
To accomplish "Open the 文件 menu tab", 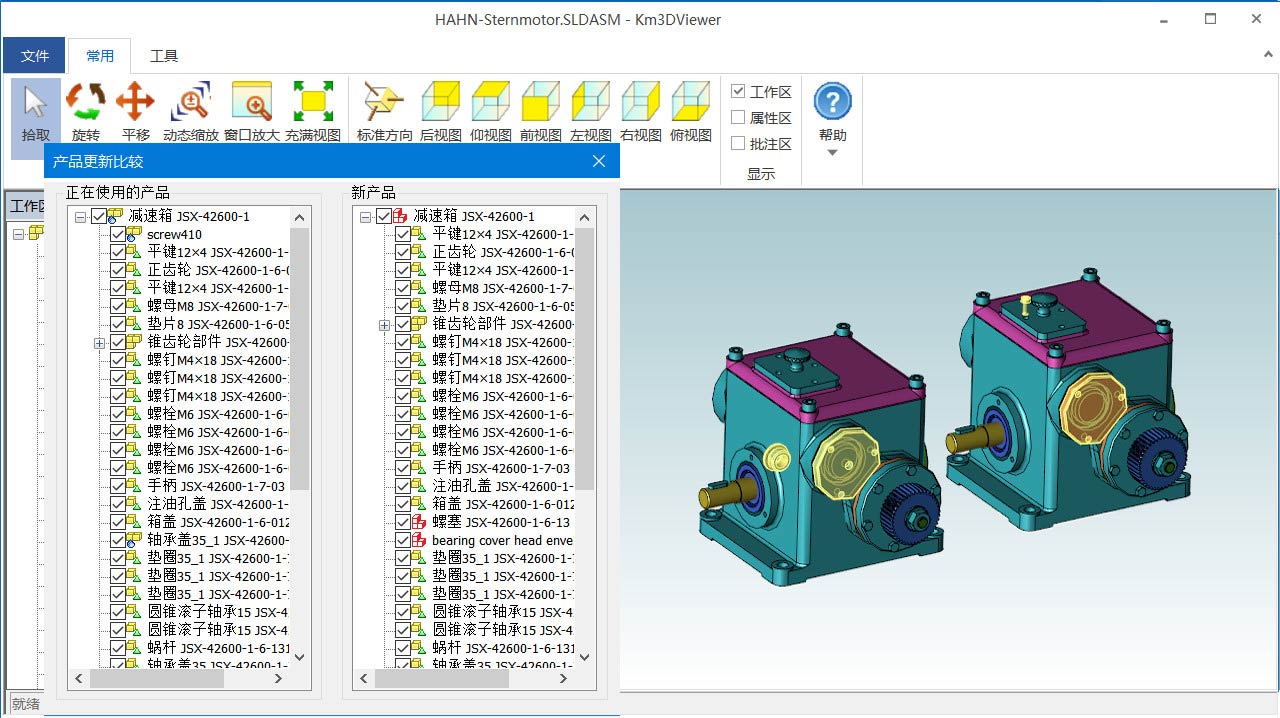I will pos(35,56).
